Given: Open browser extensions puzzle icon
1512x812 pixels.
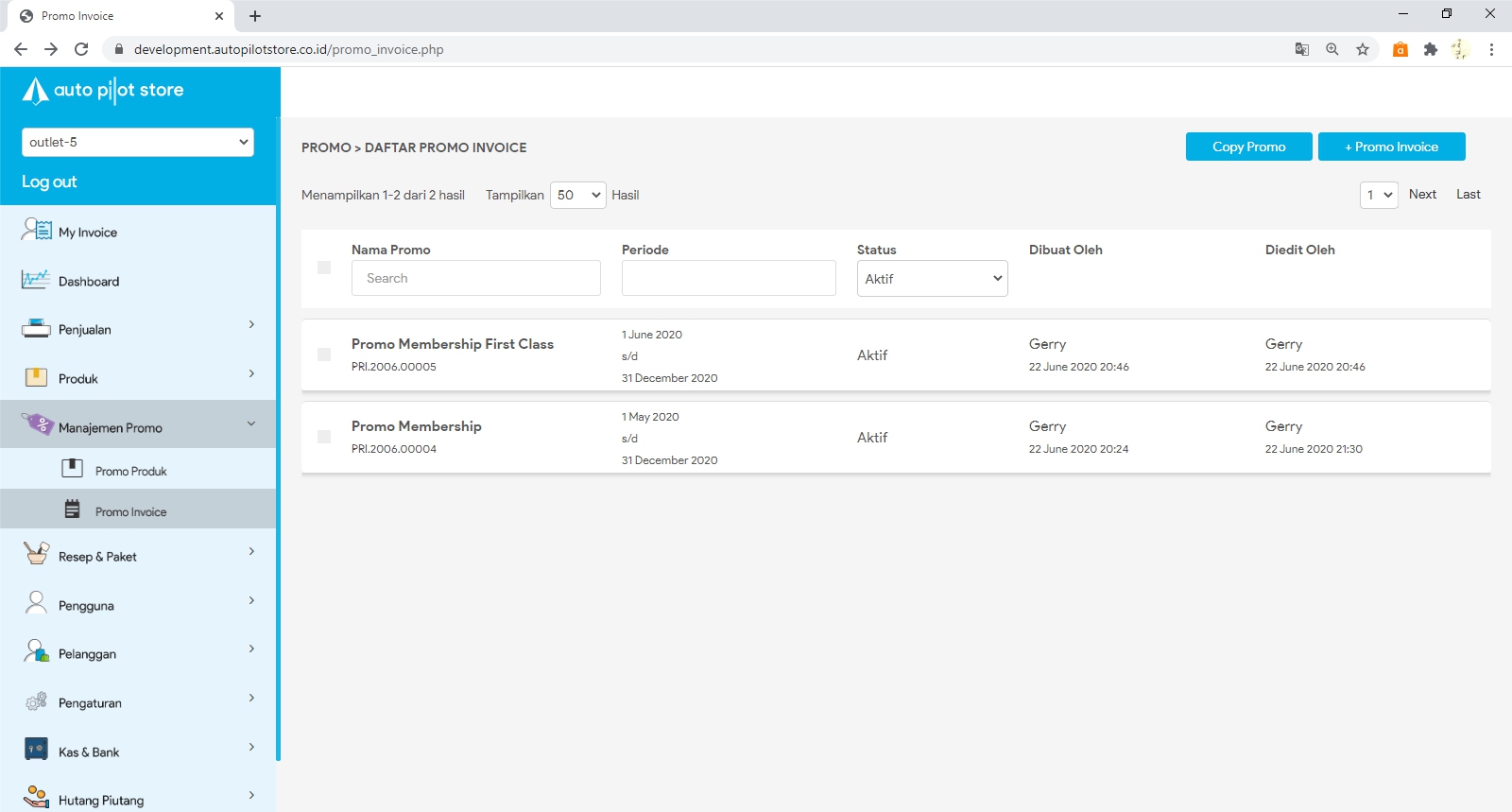Looking at the screenshot, I should [x=1430, y=49].
